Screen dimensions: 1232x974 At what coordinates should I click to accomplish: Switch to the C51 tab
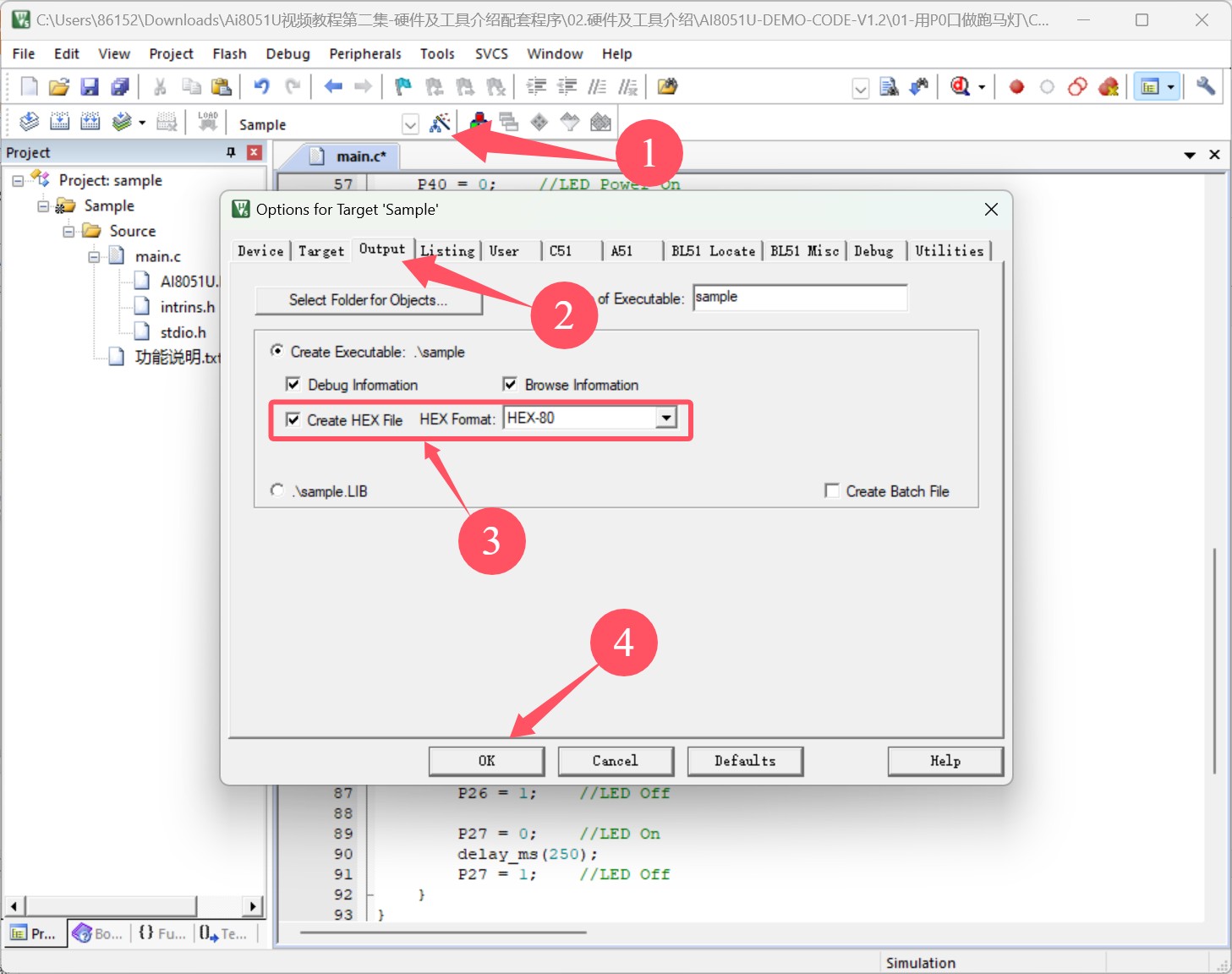[x=561, y=251]
